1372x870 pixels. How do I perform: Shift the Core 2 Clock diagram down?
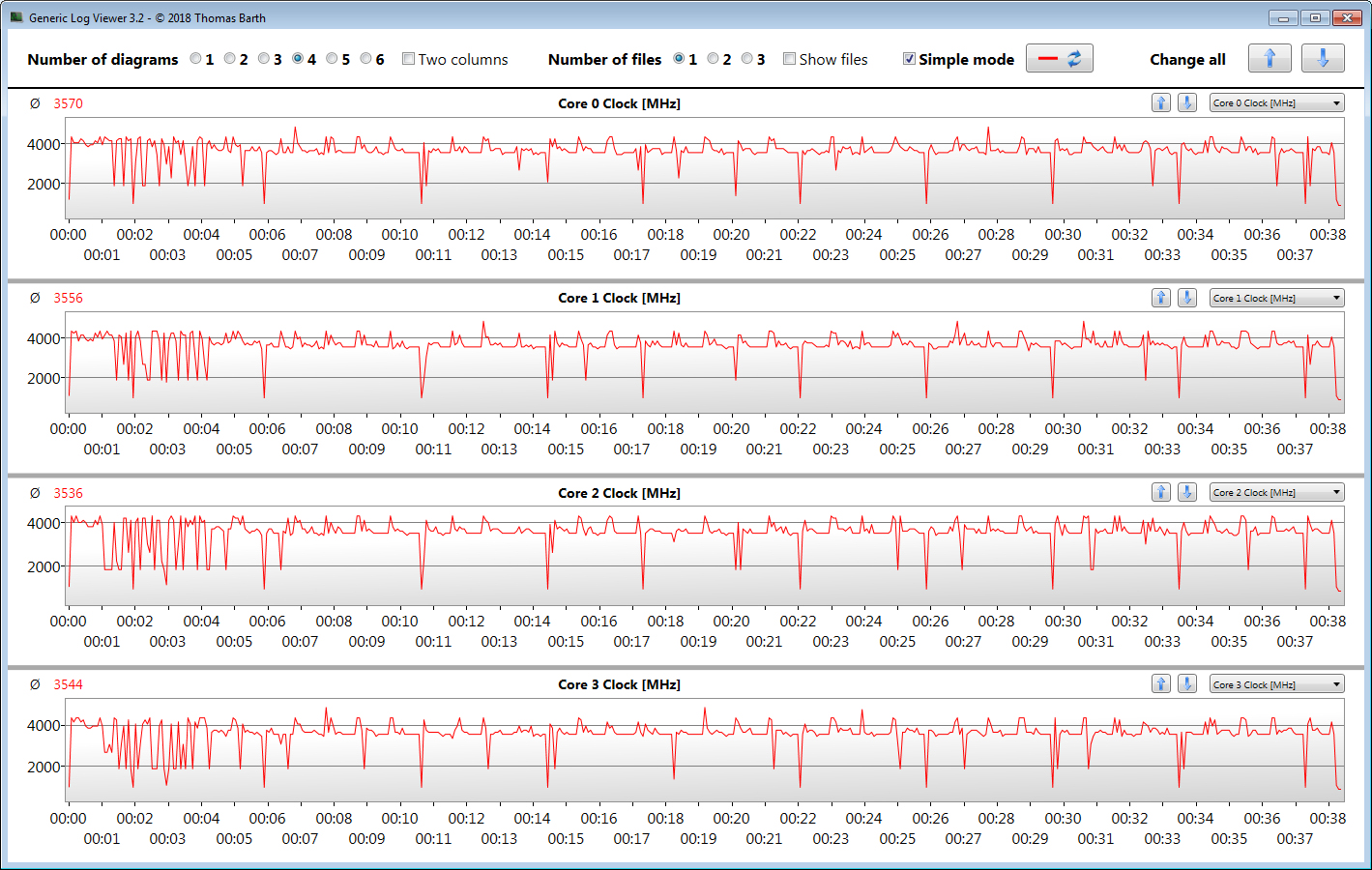tap(1187, 492)
